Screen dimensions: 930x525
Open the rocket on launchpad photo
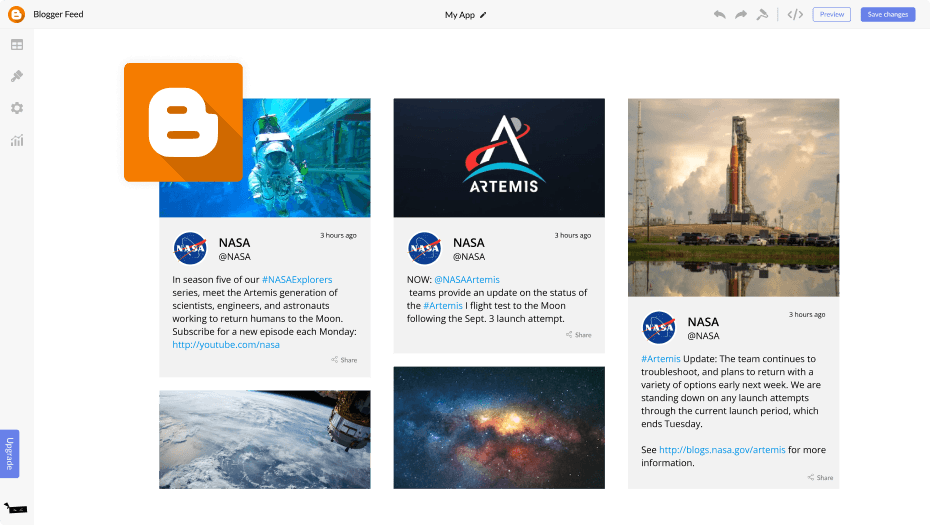tap(733, 197)
